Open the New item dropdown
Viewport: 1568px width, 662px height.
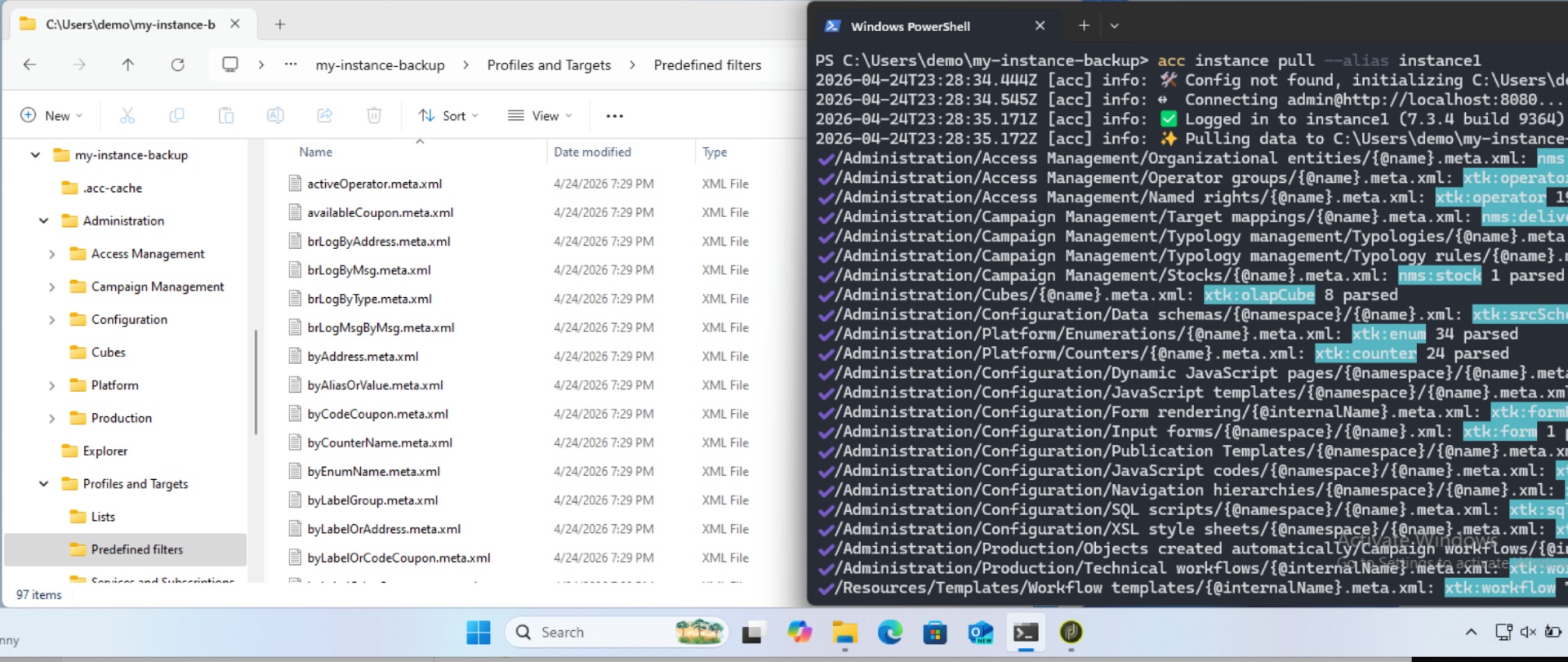tap(51, 116)
